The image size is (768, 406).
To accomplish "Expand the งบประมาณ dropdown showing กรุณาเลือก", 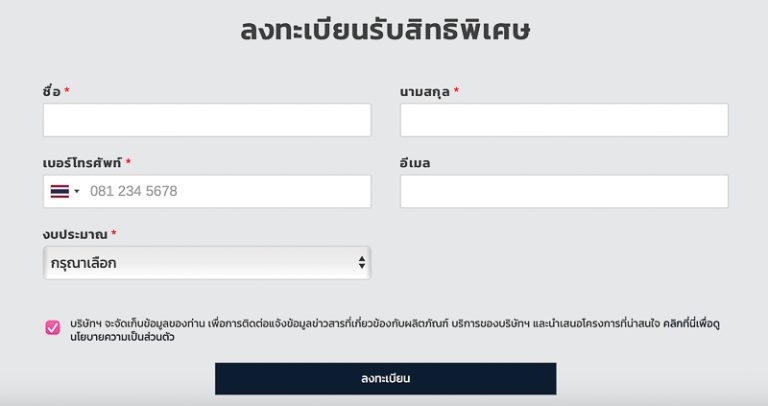I will pyautogui.click(x=207, y=263).
